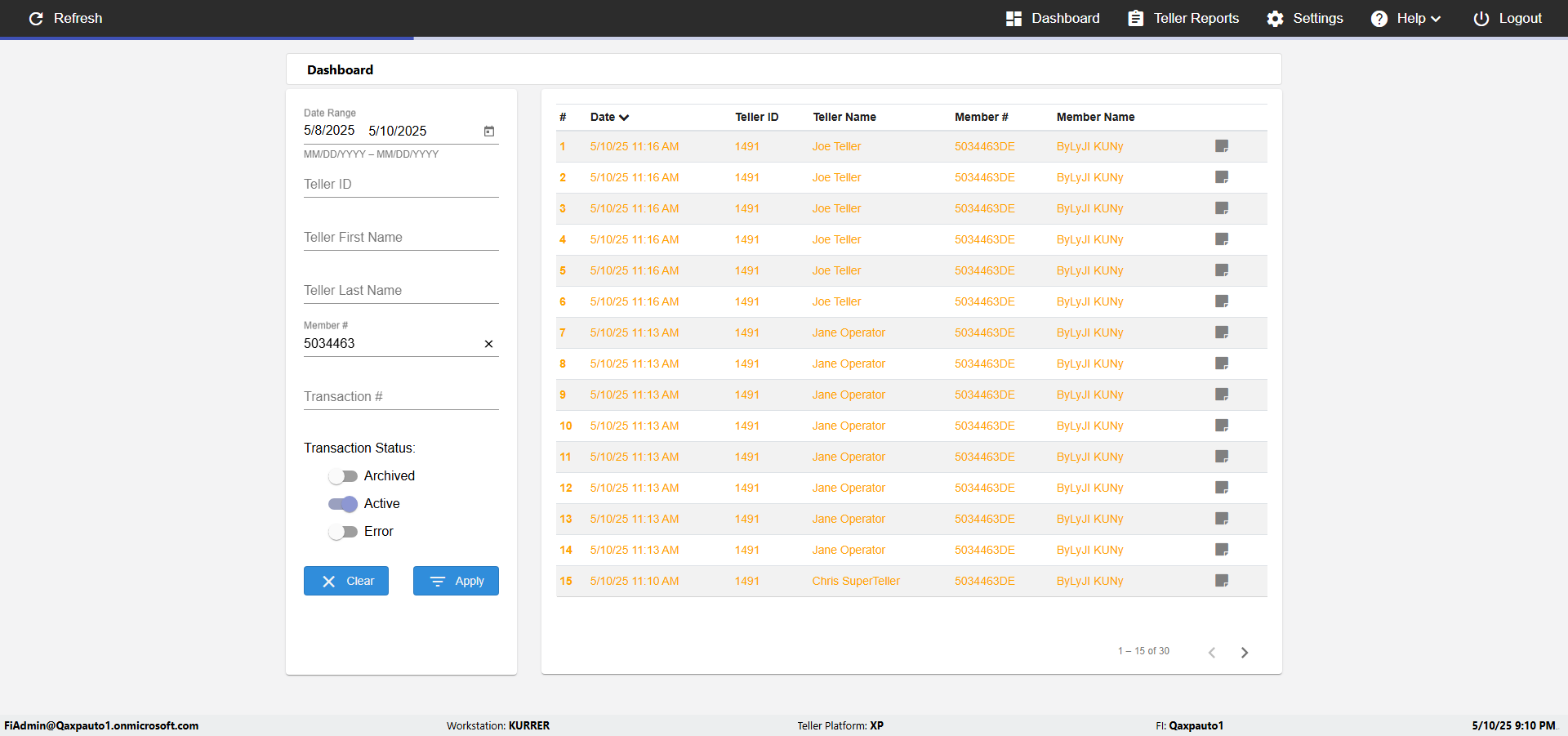
Task: Sort by the Date column header
Action: pos(609,117)
